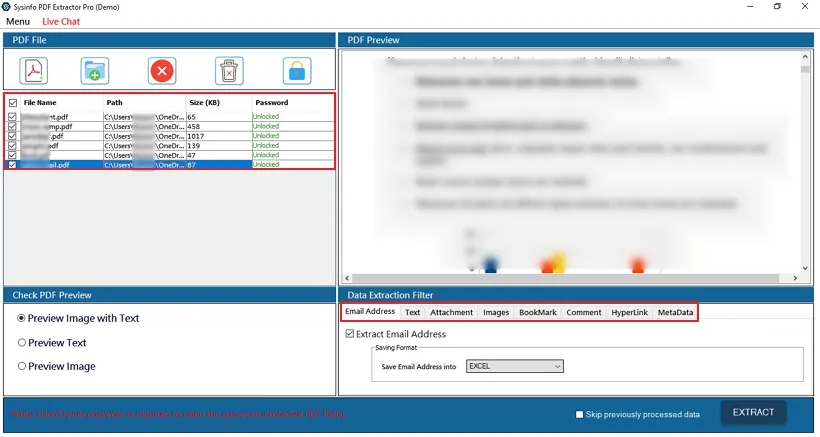Click the blurred PDF preview page
Image resolution: width=820 pixels, height=437 pixels.
(571, 162)
